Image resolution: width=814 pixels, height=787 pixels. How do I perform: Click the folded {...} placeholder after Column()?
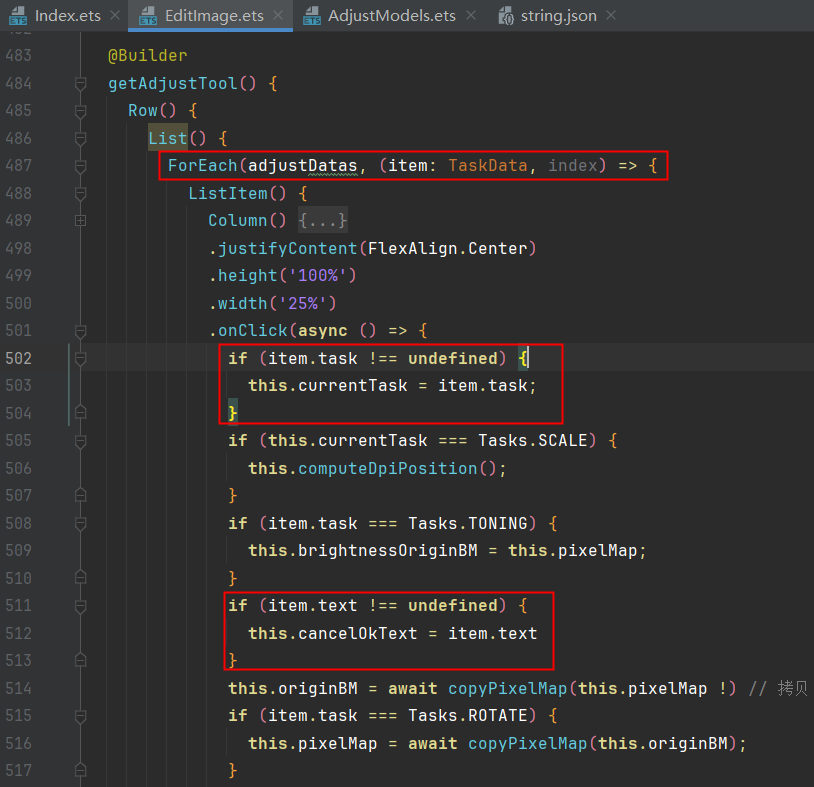[322, 221]
